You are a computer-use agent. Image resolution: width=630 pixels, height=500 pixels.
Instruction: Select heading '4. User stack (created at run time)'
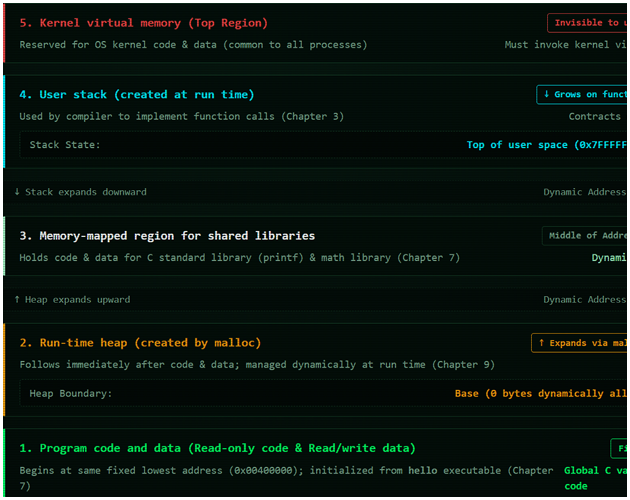137,94
